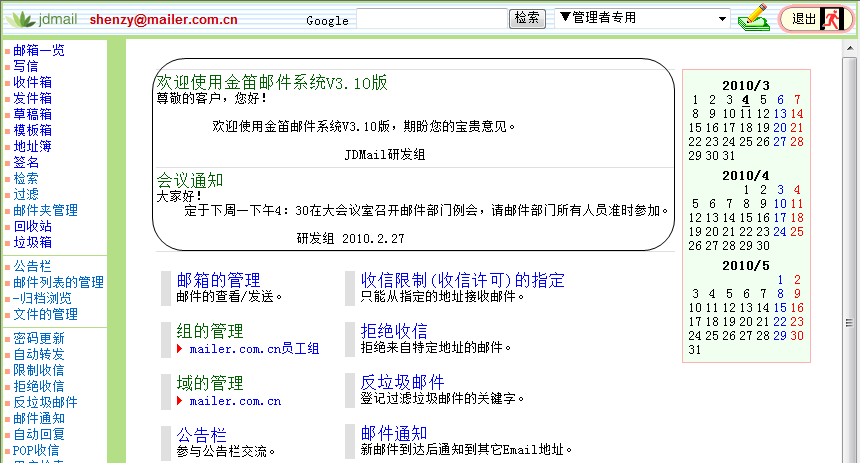Open the 文件的管理 sidebar link
This screenshot has height=463, width=860.
46,314
